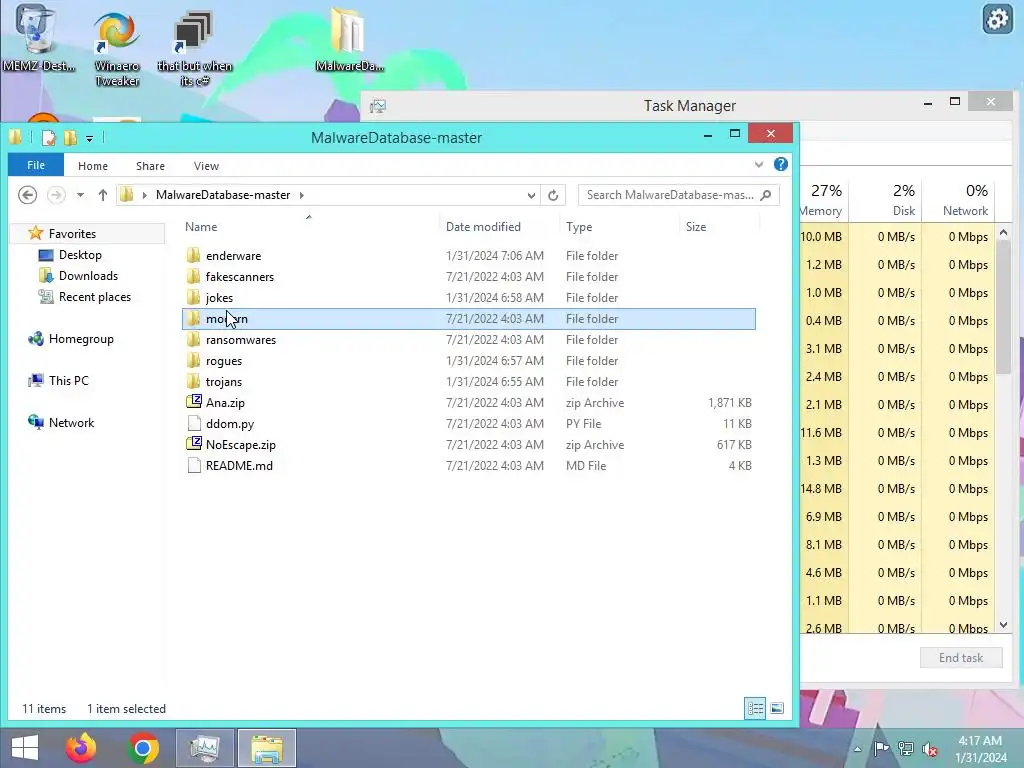The width and height of the screenshot is (1024, 768).
Task: Open recent locations dropdown arrow
Action: coord(80,195)
